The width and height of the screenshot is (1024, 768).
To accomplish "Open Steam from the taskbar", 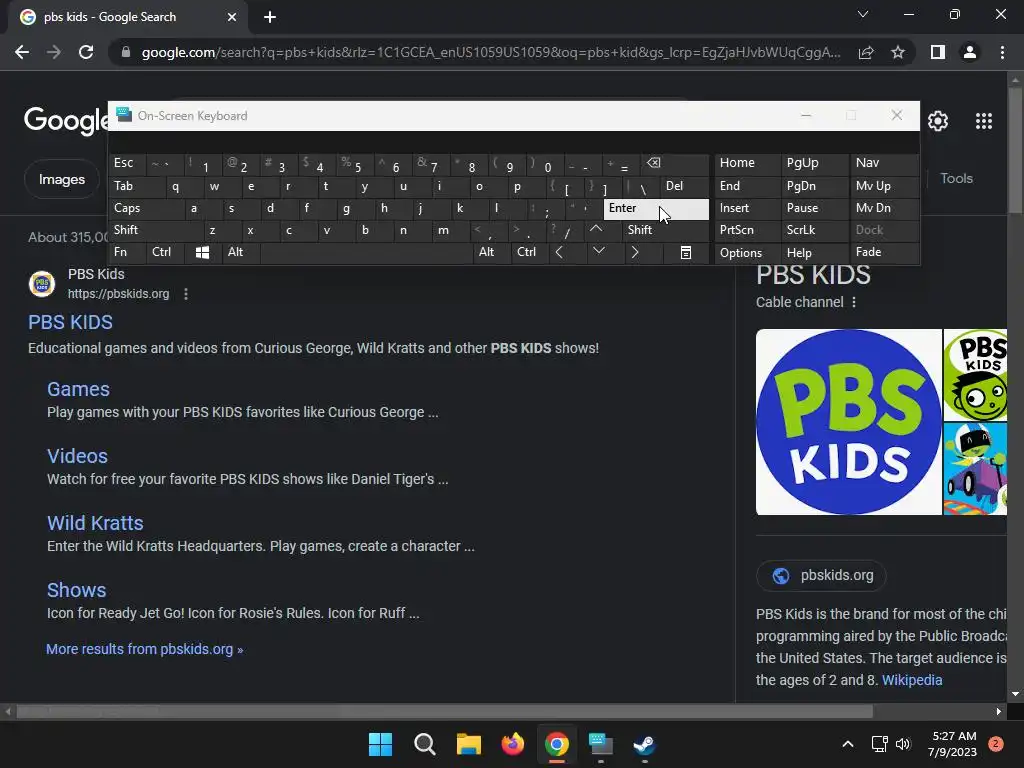I will tap(645, 744).
